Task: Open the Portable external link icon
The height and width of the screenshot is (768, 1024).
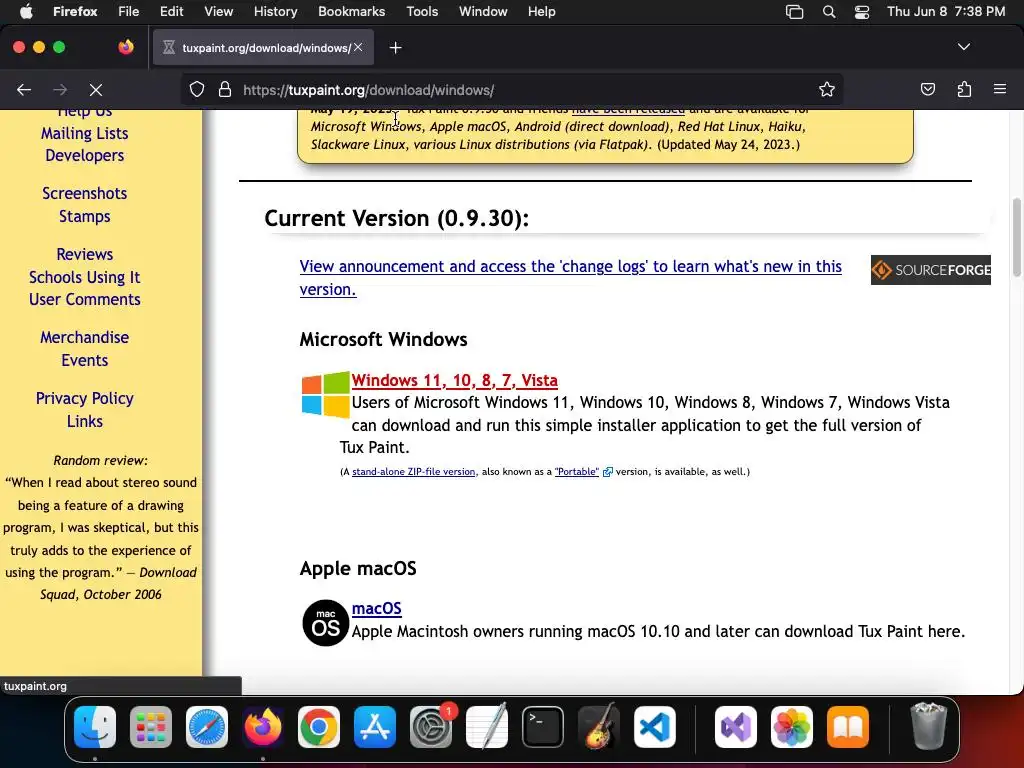Action: 607,472
